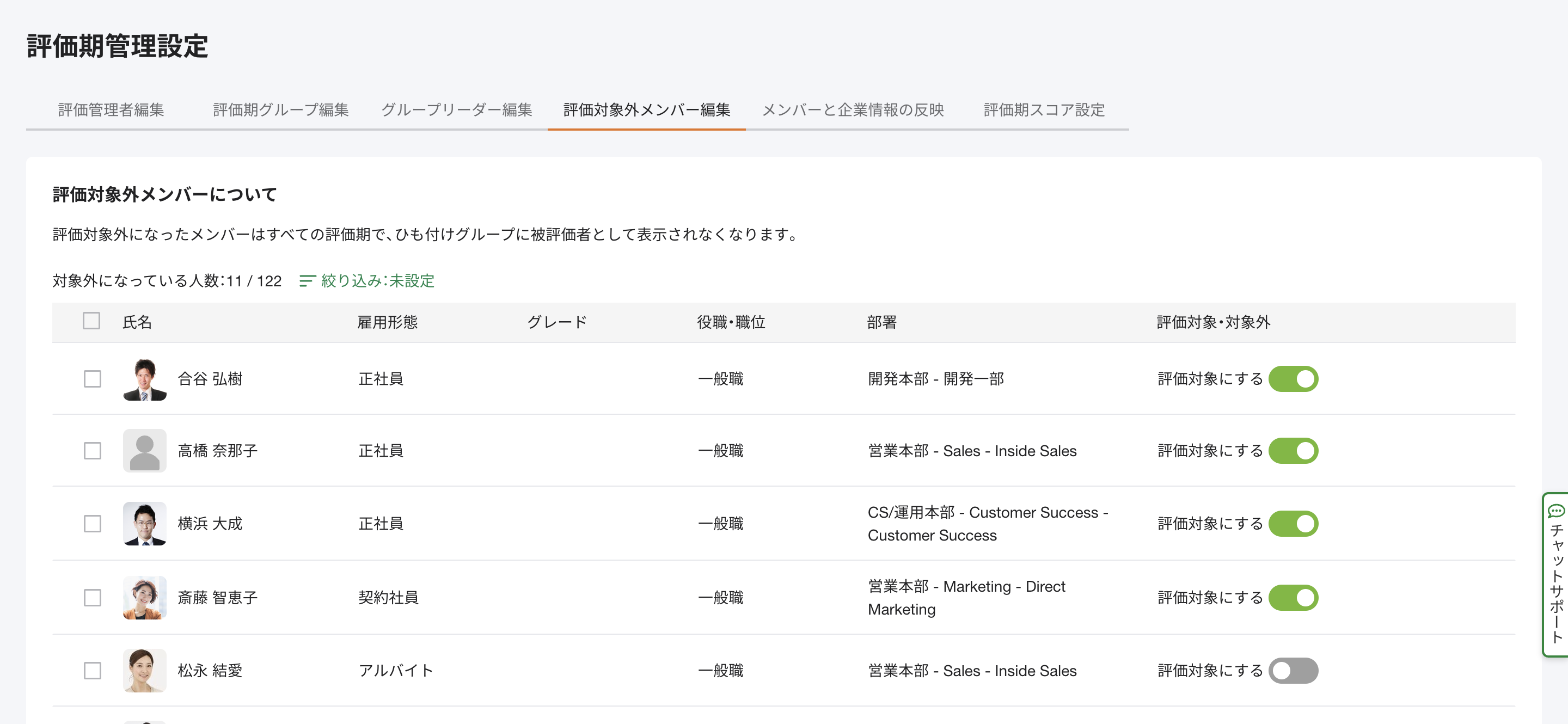Turn off 横浜 大成's evaluation toggle
Screen dimensions: 1568x724
(1293, 523)
